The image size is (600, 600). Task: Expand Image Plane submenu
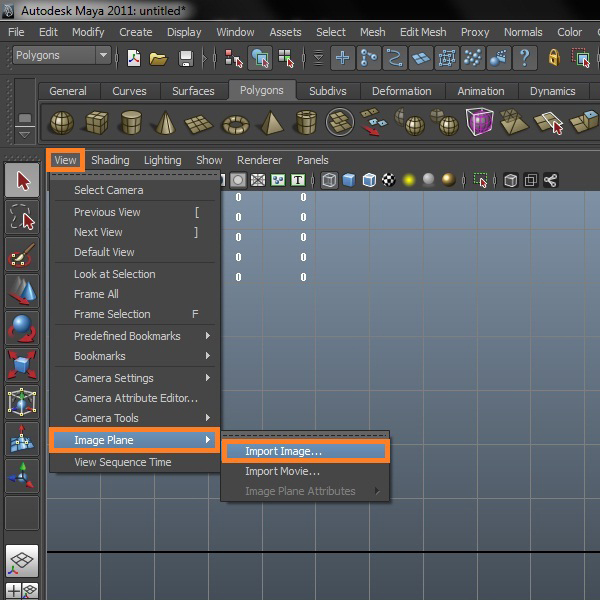pyautogui.click(x=135, y=440)
